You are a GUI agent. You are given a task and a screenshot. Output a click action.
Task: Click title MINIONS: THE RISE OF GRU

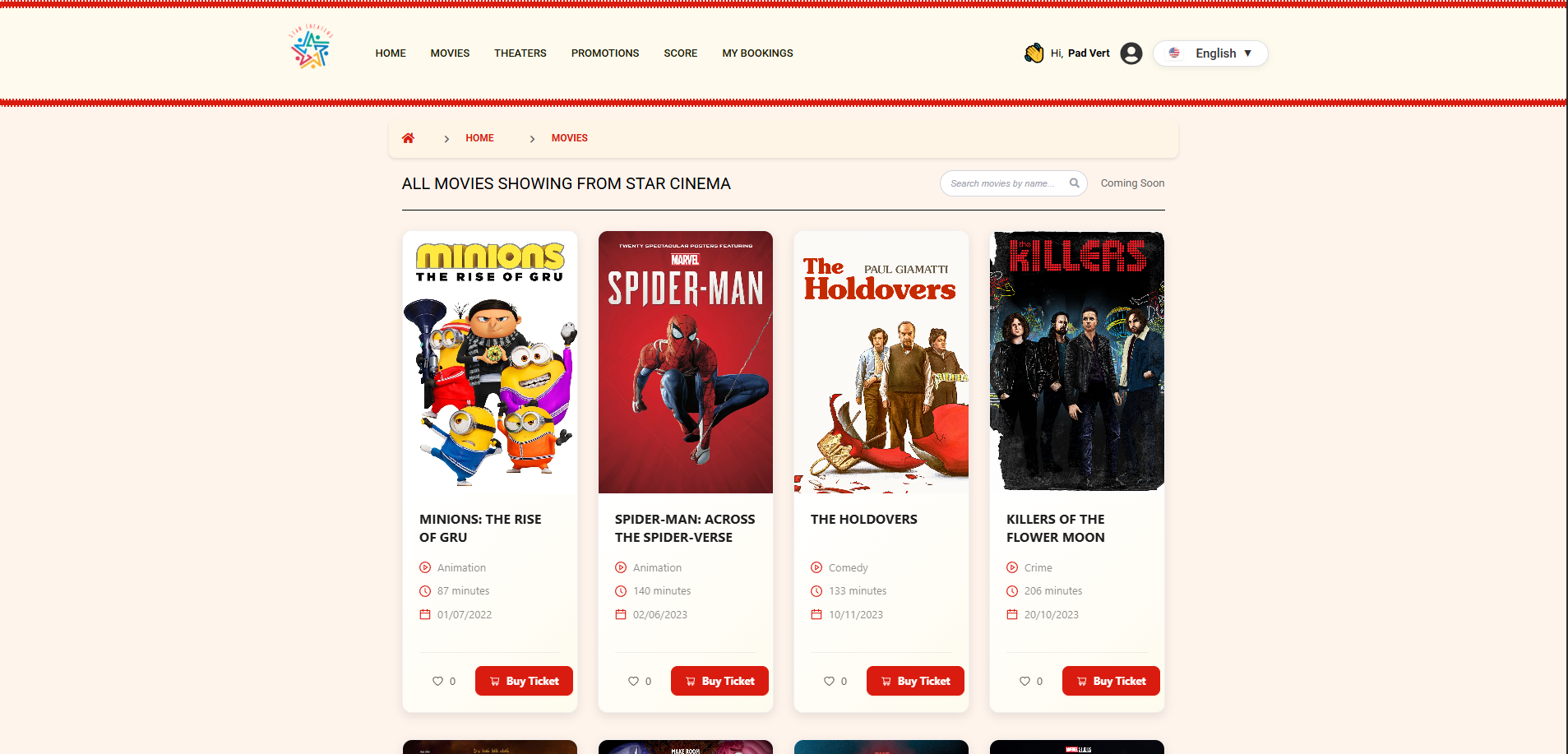pyautogui.click(x=480, y=528)
